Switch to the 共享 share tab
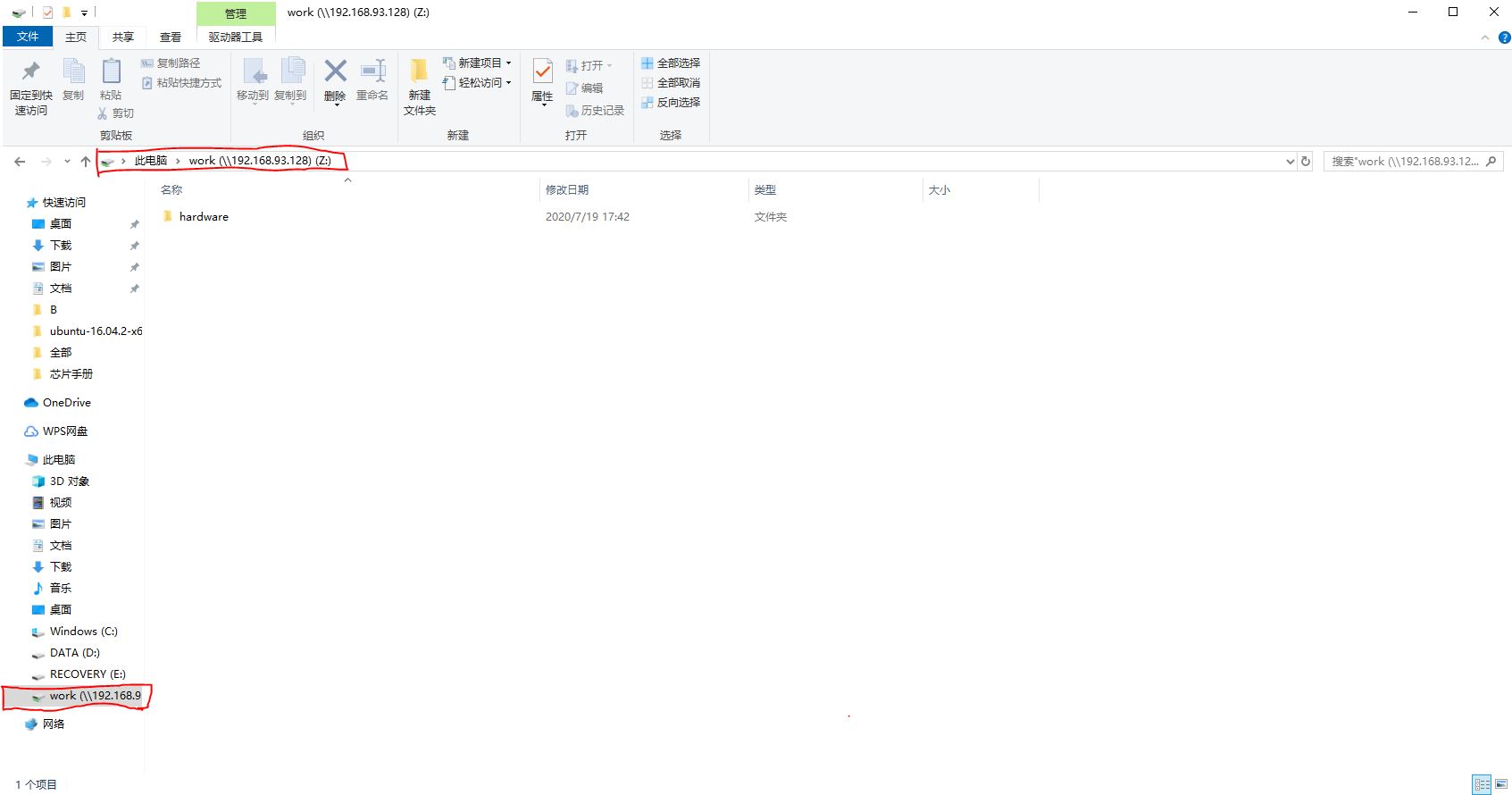This screenshot has height=795, width=1512. click(x=123, y=37)
